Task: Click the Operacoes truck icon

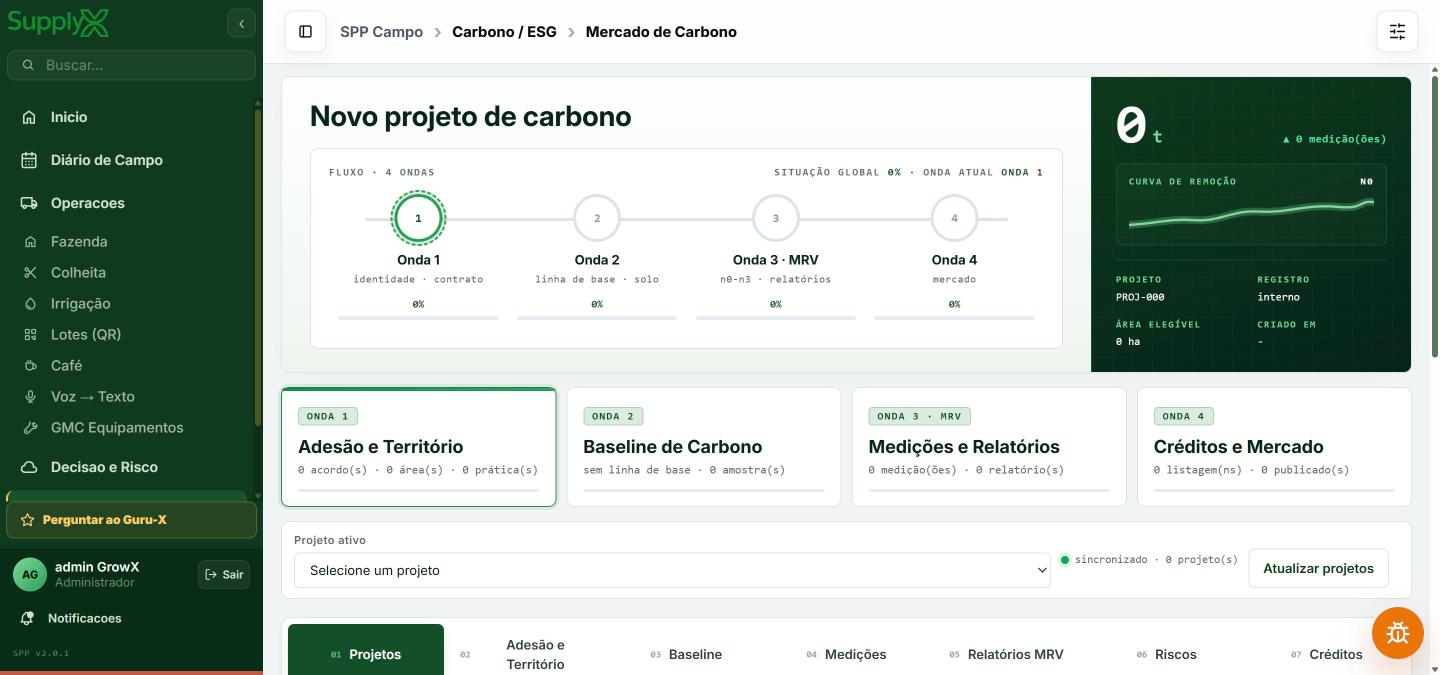Action: [29, 203]
